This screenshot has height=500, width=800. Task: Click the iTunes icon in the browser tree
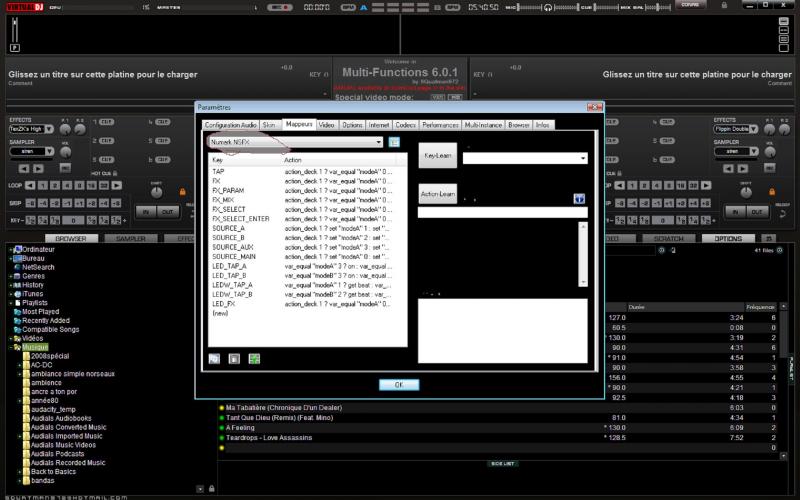tap(16, 294)
